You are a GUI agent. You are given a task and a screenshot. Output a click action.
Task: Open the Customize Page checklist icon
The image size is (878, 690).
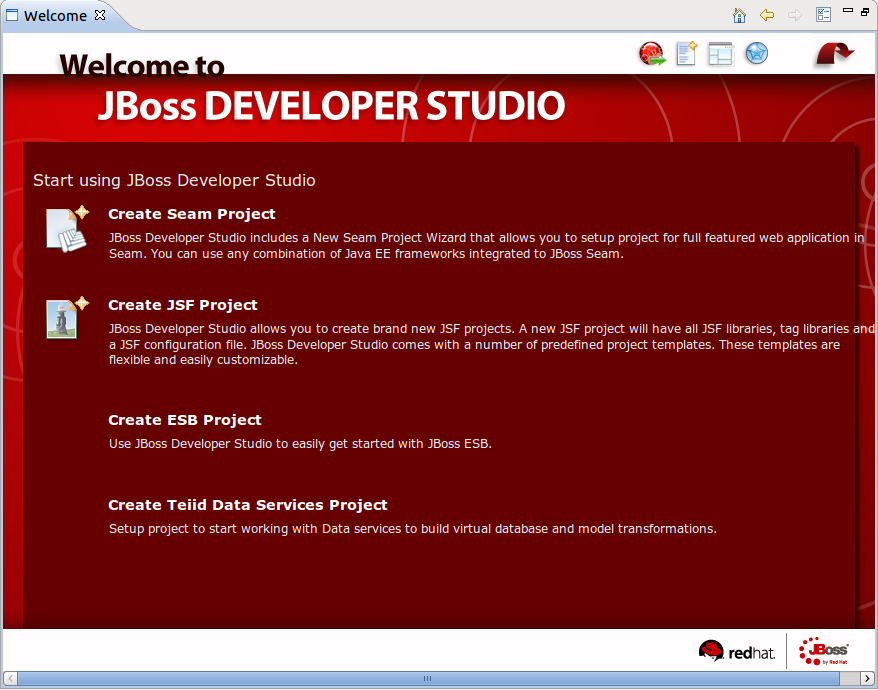823,15
